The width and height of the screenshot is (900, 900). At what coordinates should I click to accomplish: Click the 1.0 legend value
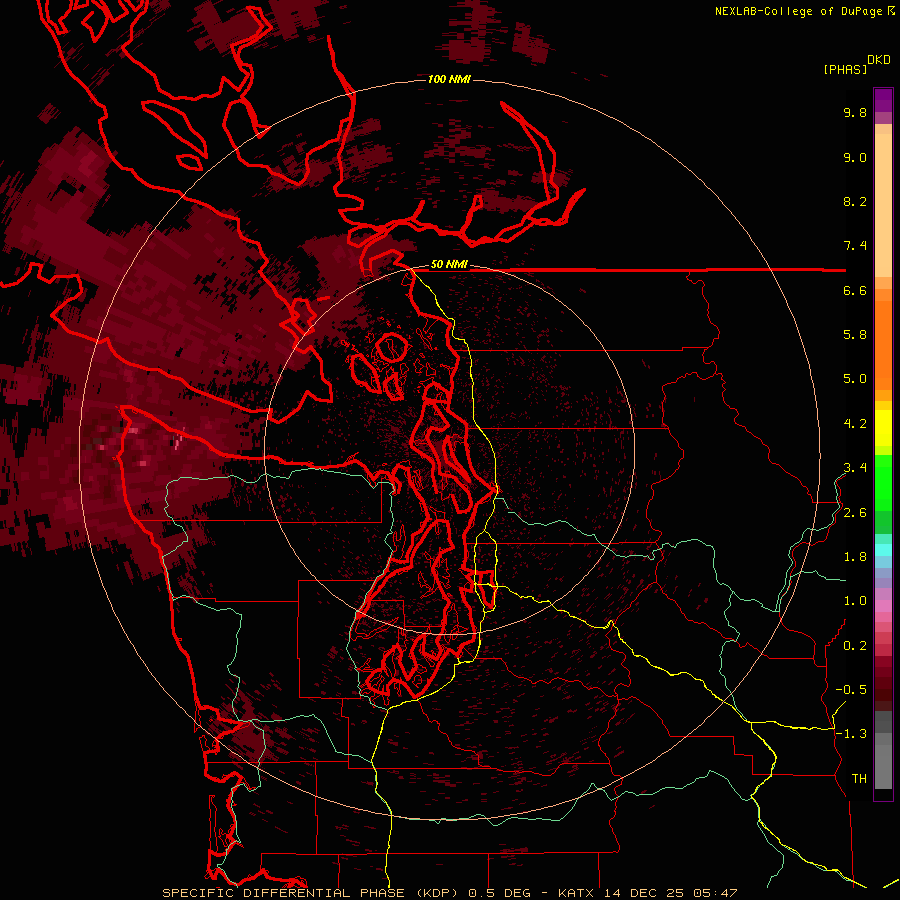[855, 601]
